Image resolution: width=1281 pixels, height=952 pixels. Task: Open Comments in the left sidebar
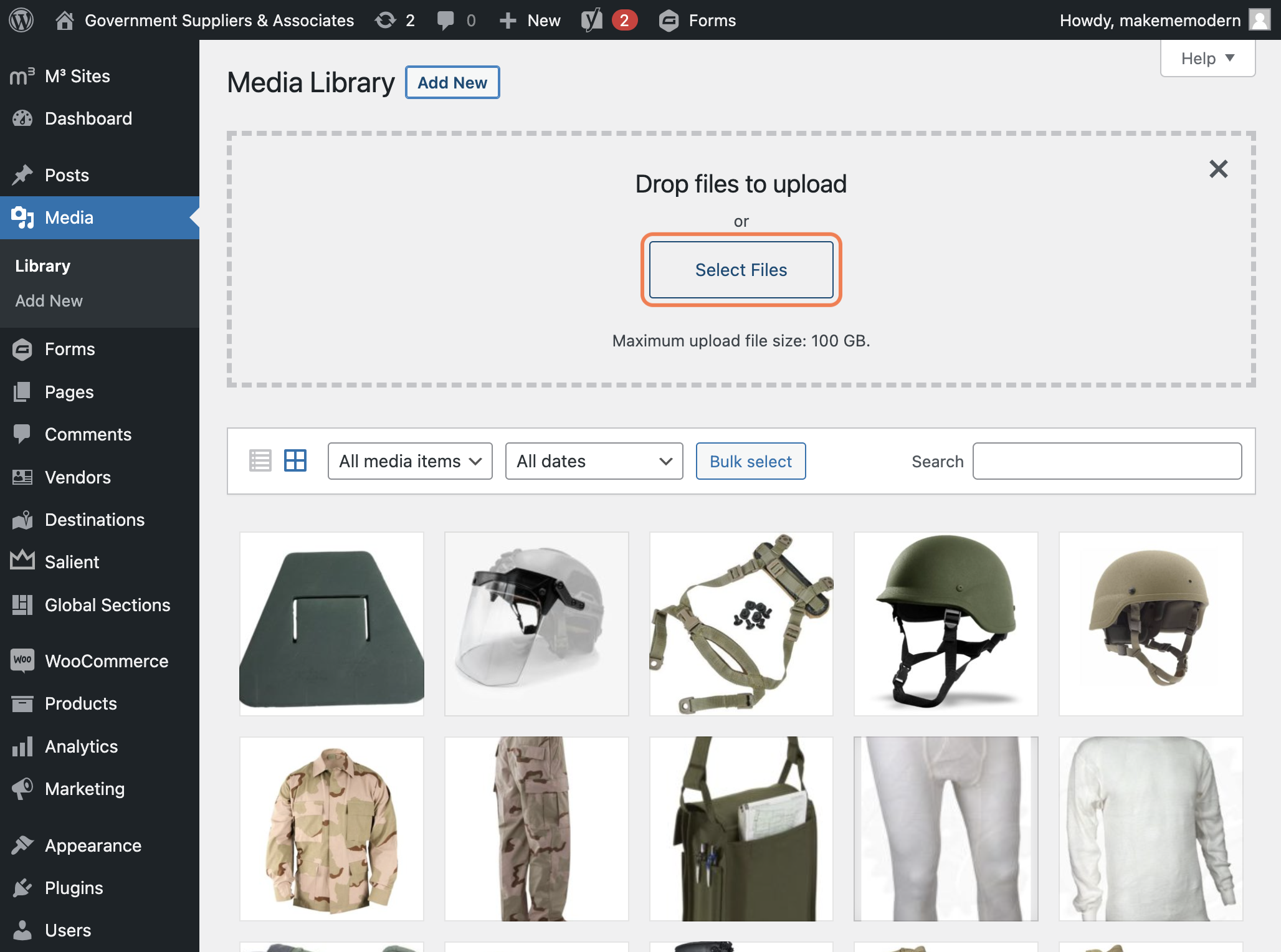100,434
